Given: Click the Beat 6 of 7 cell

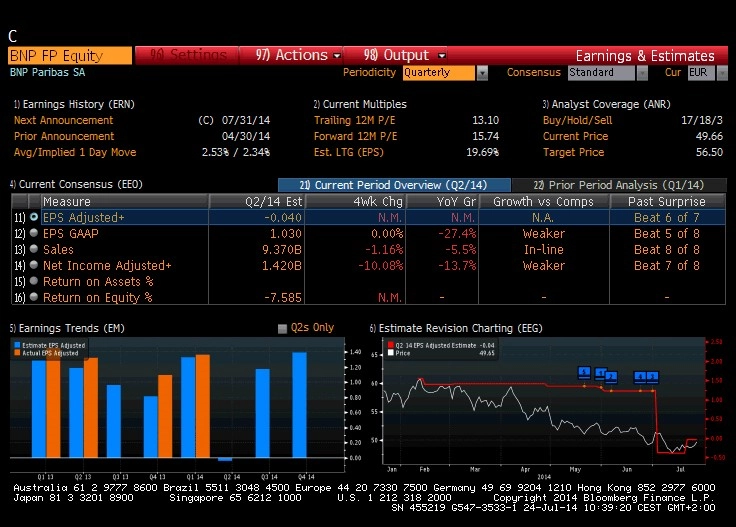Looking at the screenshot, I should (667, 217).
